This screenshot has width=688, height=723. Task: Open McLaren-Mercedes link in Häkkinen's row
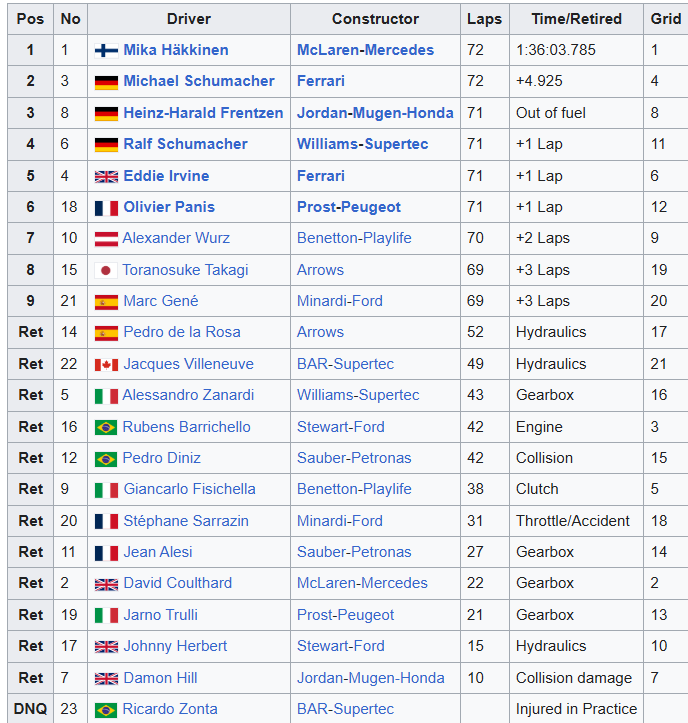tap(365, 50)
